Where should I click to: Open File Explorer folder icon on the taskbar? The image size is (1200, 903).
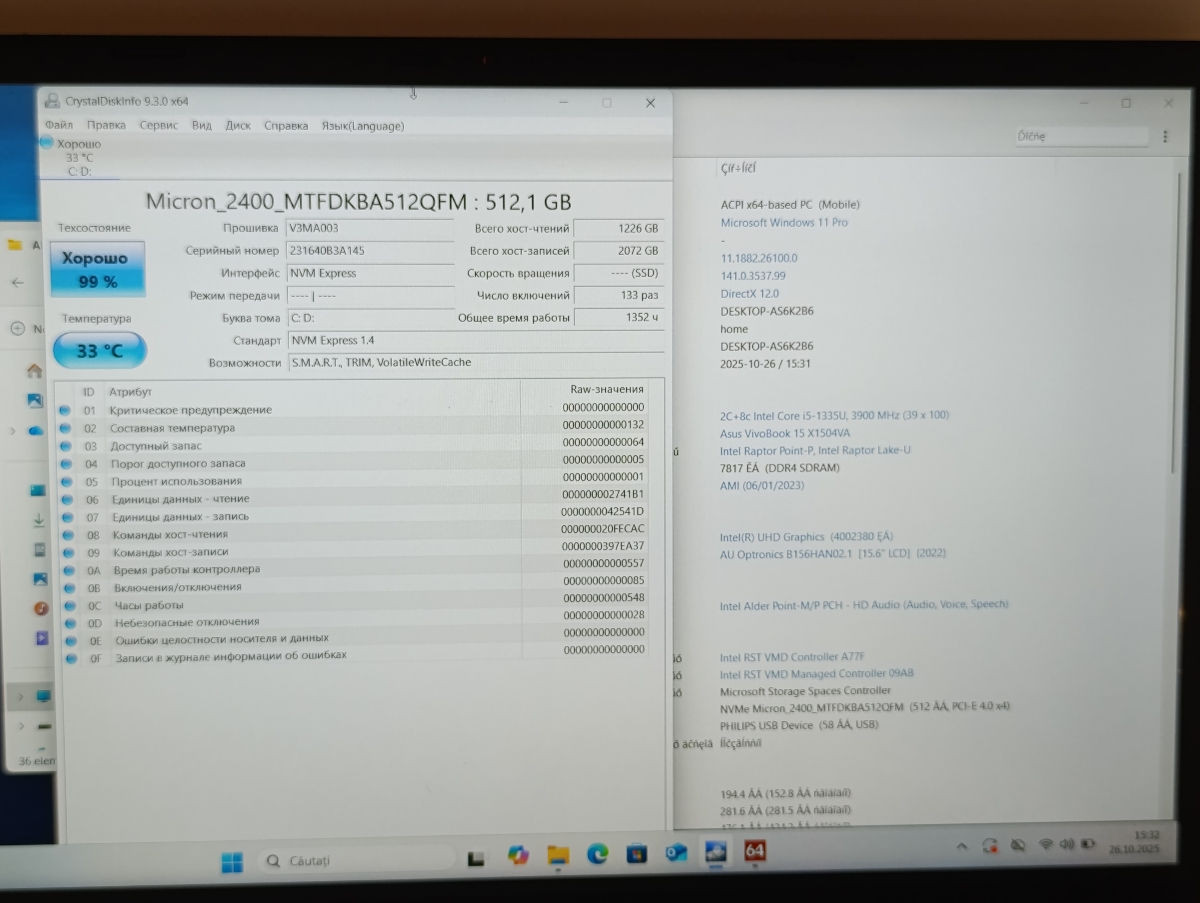coord(557,854)
